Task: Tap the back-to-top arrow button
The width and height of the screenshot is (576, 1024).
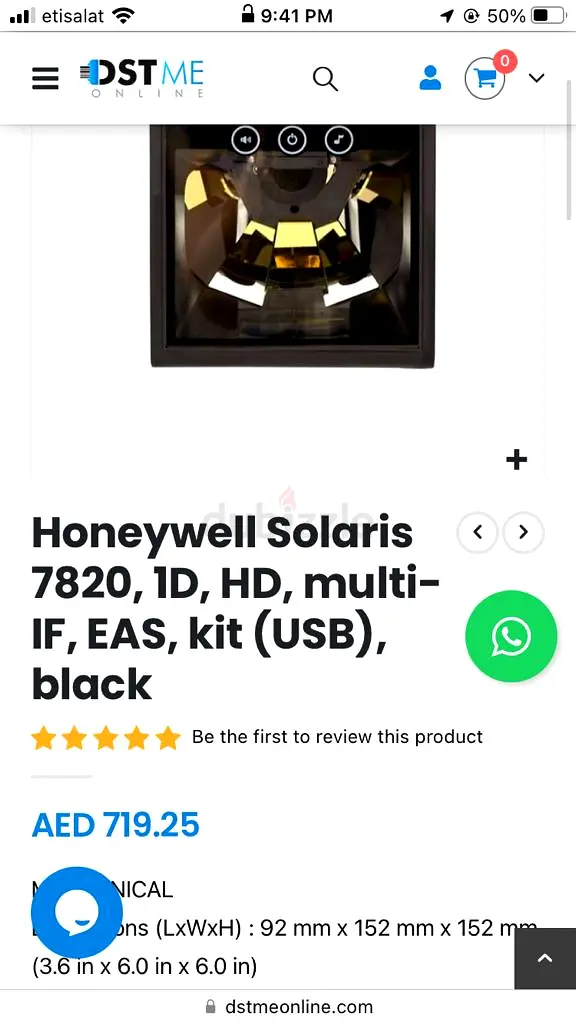Action: tap(545, 958)
